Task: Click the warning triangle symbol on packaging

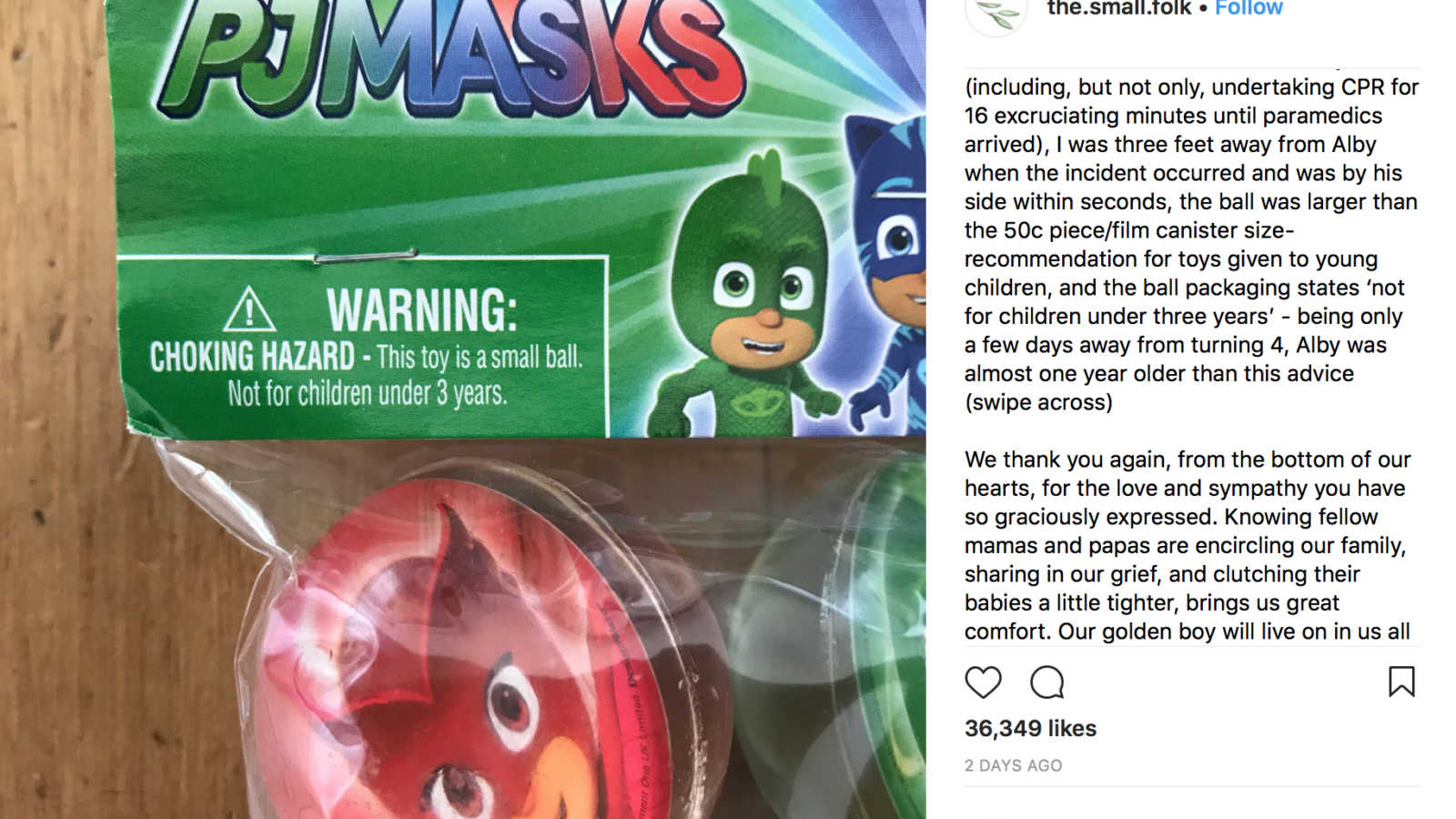Action: click(249, 308)
